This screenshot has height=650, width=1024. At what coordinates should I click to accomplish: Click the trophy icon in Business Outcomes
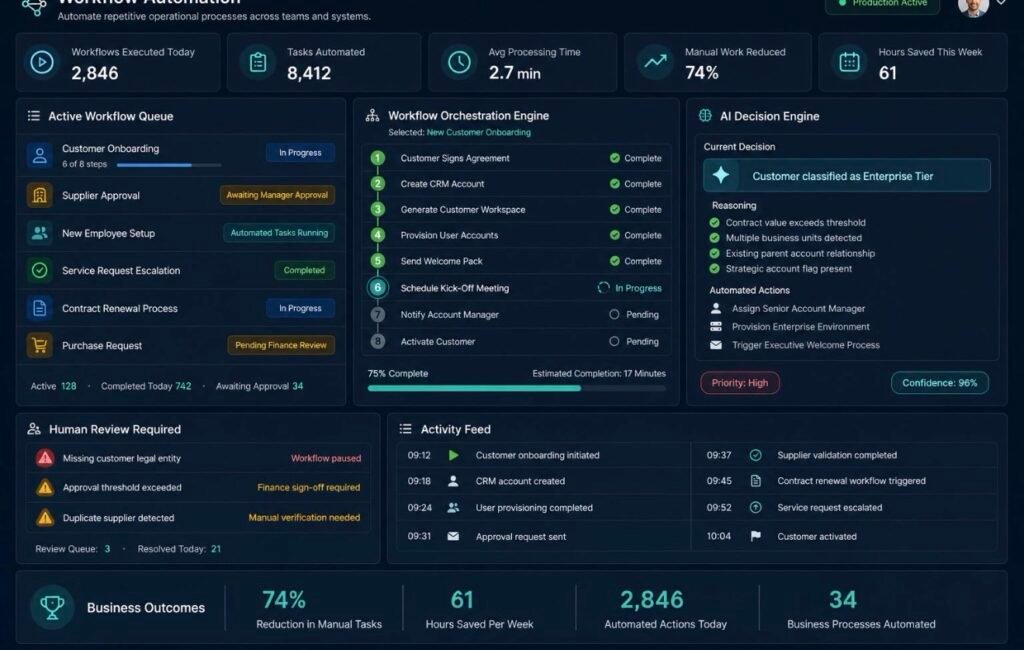click(x=52, y=607)
